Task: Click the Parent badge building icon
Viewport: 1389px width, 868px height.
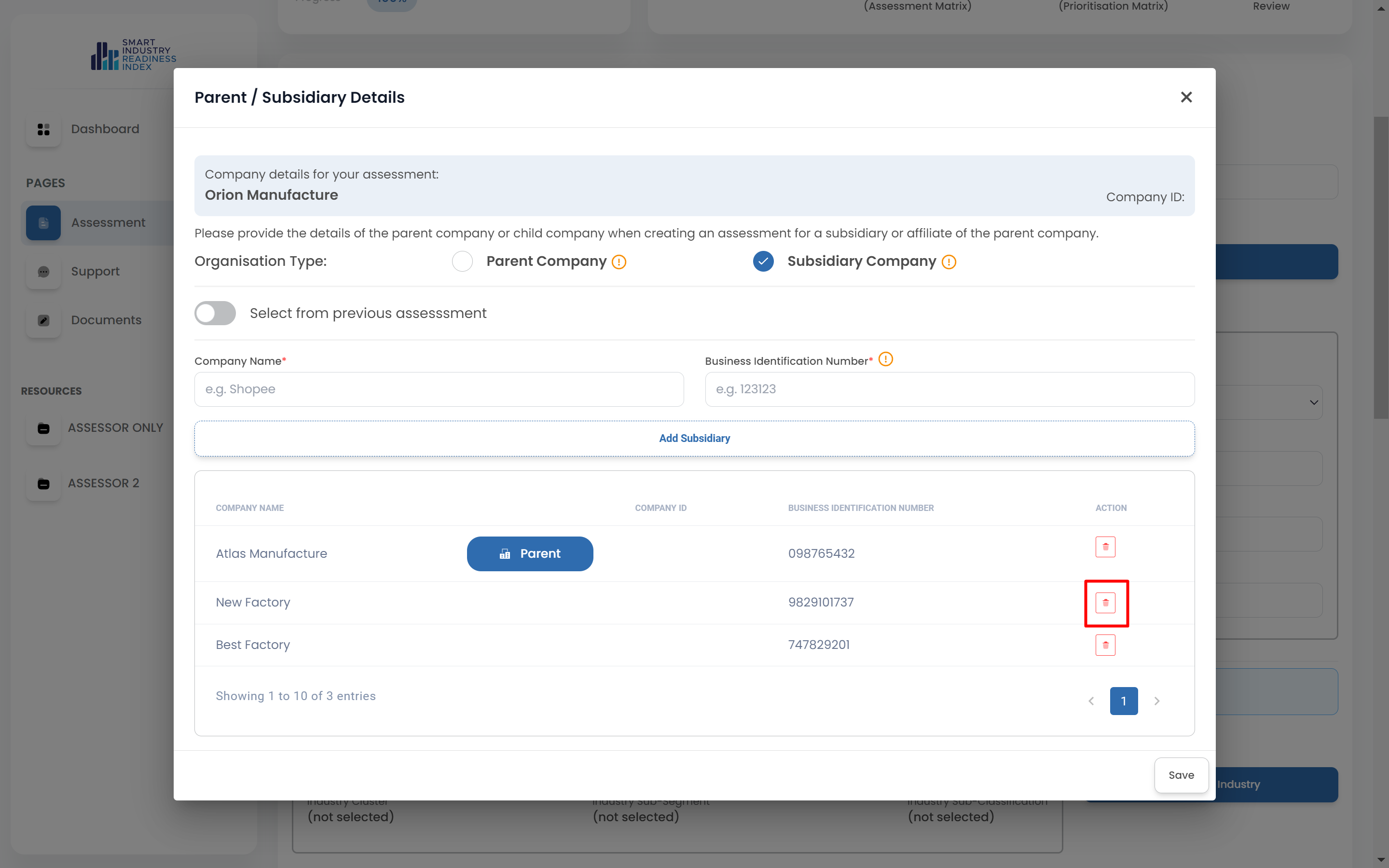Action: [x=505, y=553]
